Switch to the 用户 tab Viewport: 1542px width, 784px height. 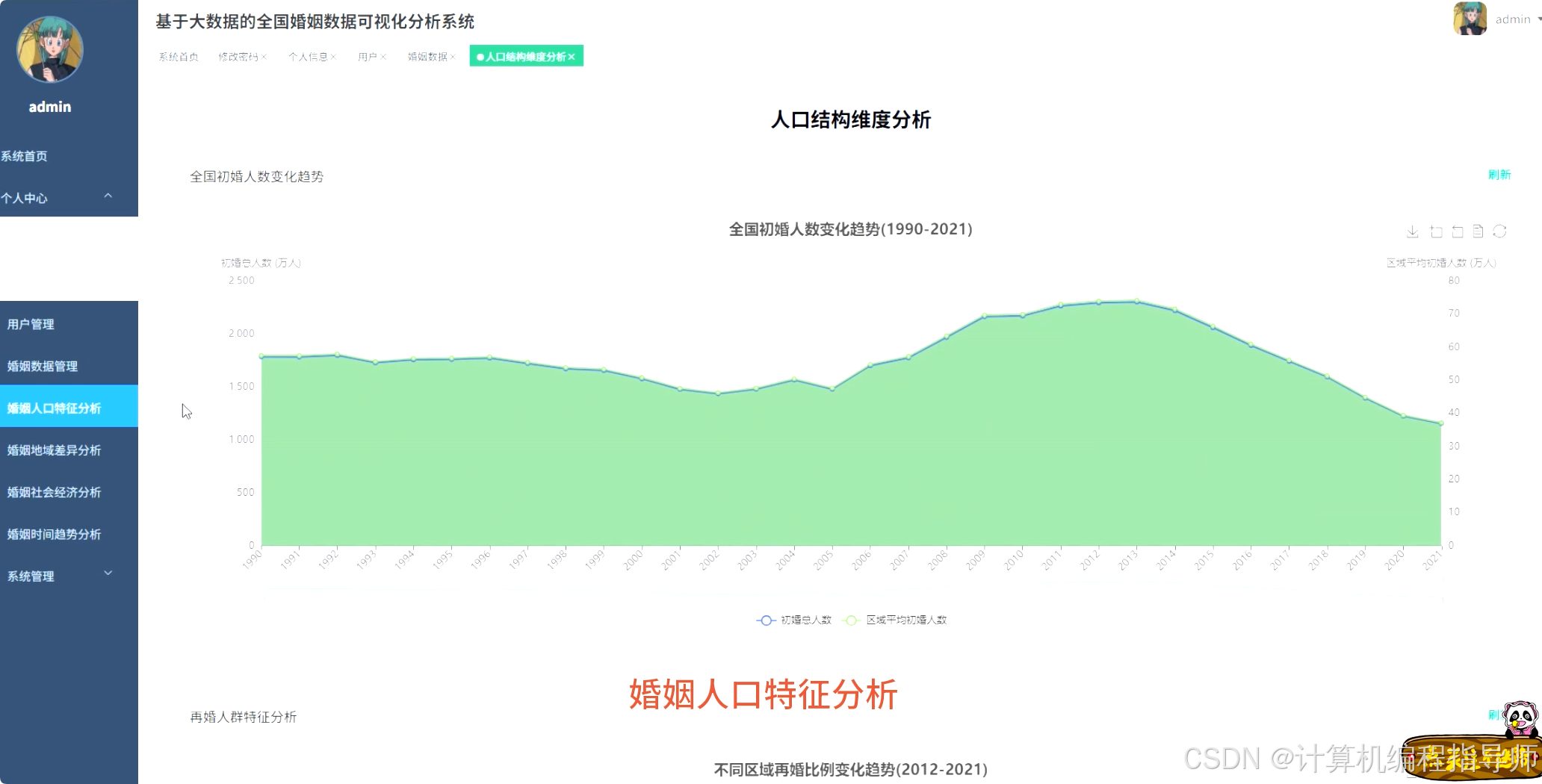point(367,57)
